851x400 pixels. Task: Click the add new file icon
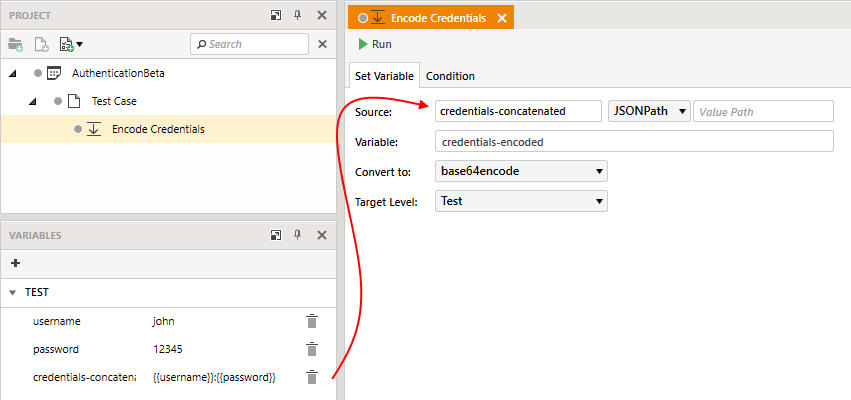click(42, 45)
